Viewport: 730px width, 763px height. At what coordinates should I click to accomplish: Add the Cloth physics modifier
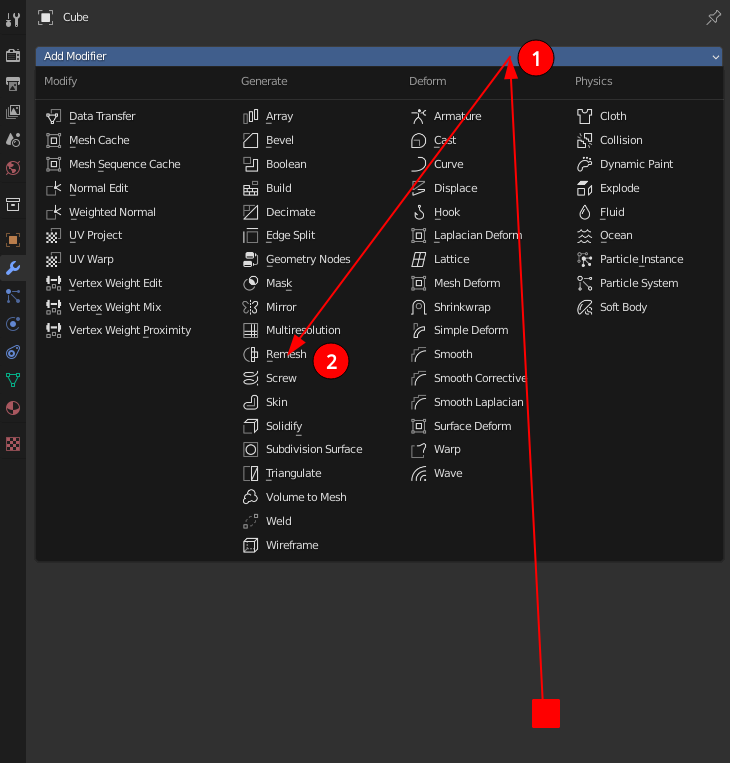[601, 116]
